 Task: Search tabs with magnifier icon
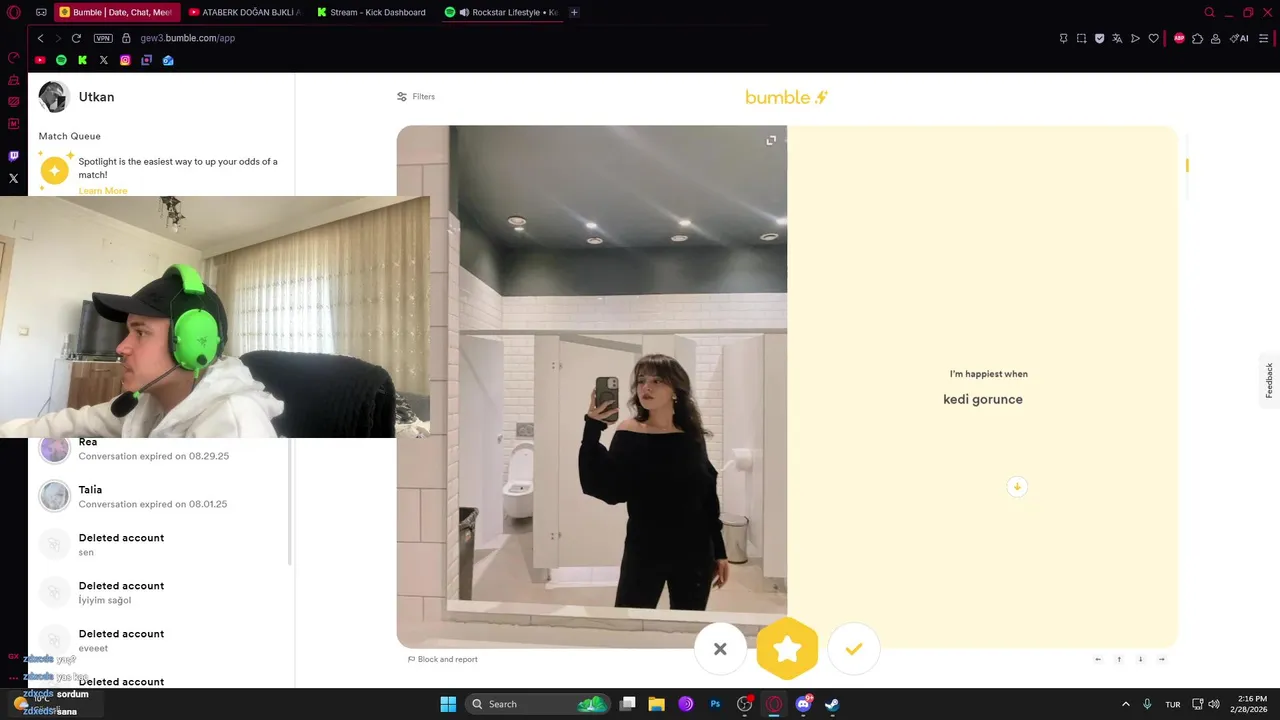pos(1209,12)
